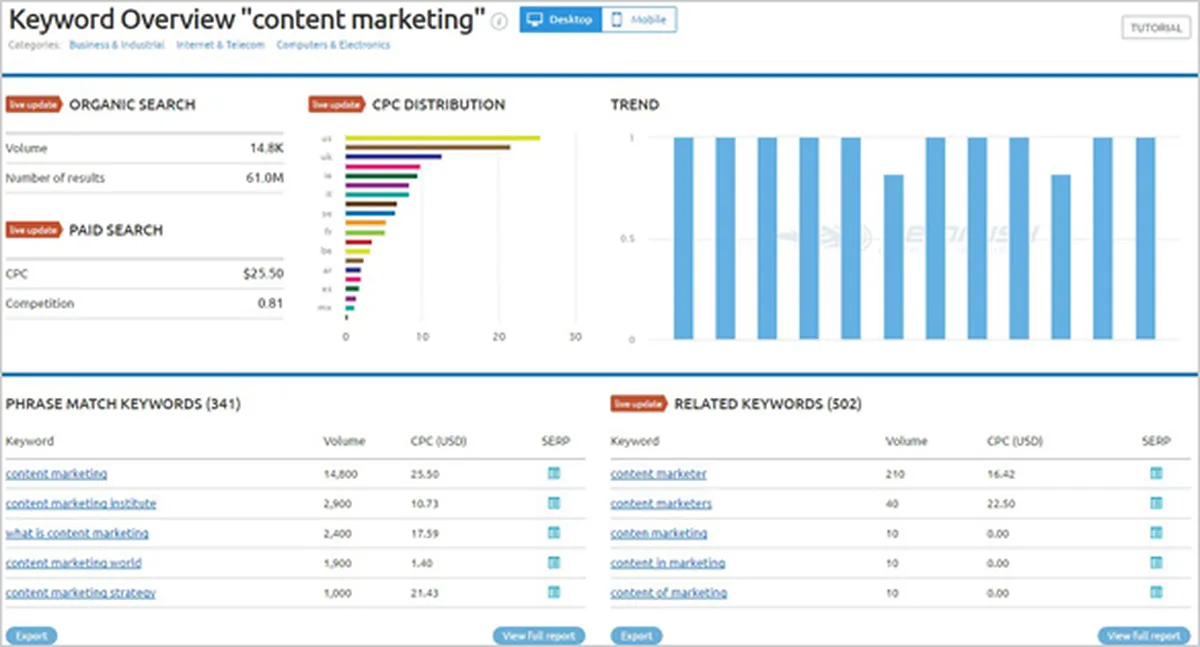Image resolution: width=1200 pixels, height=647 pixels.
Task: Select the 0.81 competition value
Action: coord(270,303)
